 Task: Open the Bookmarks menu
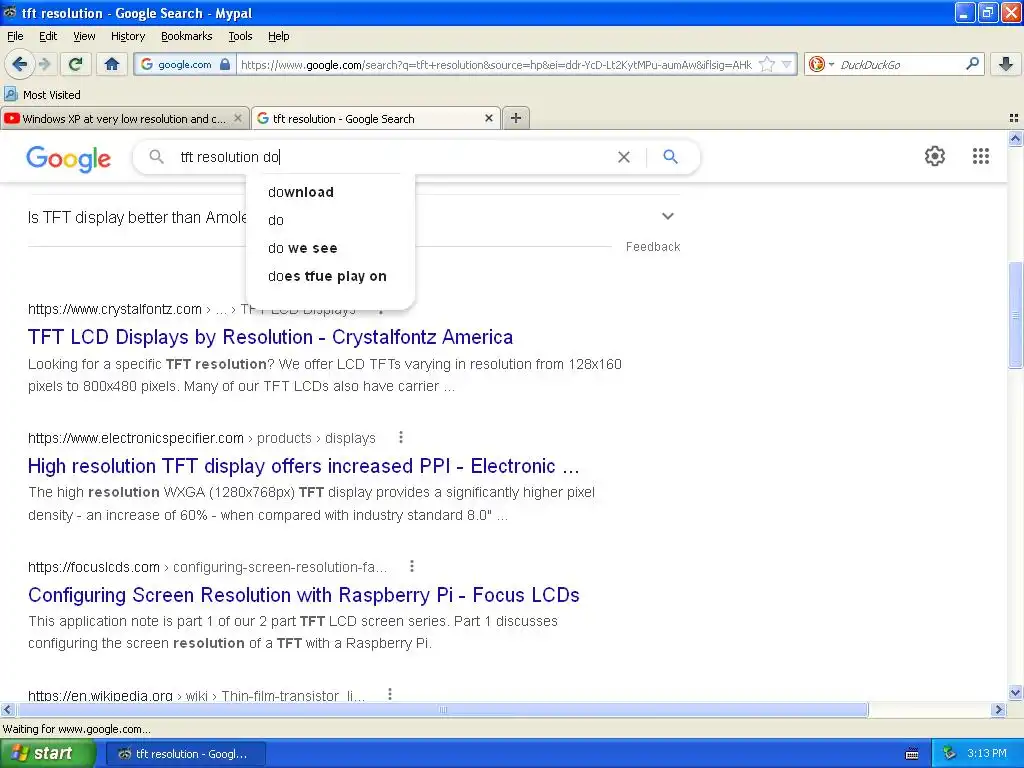click(186, 36)
